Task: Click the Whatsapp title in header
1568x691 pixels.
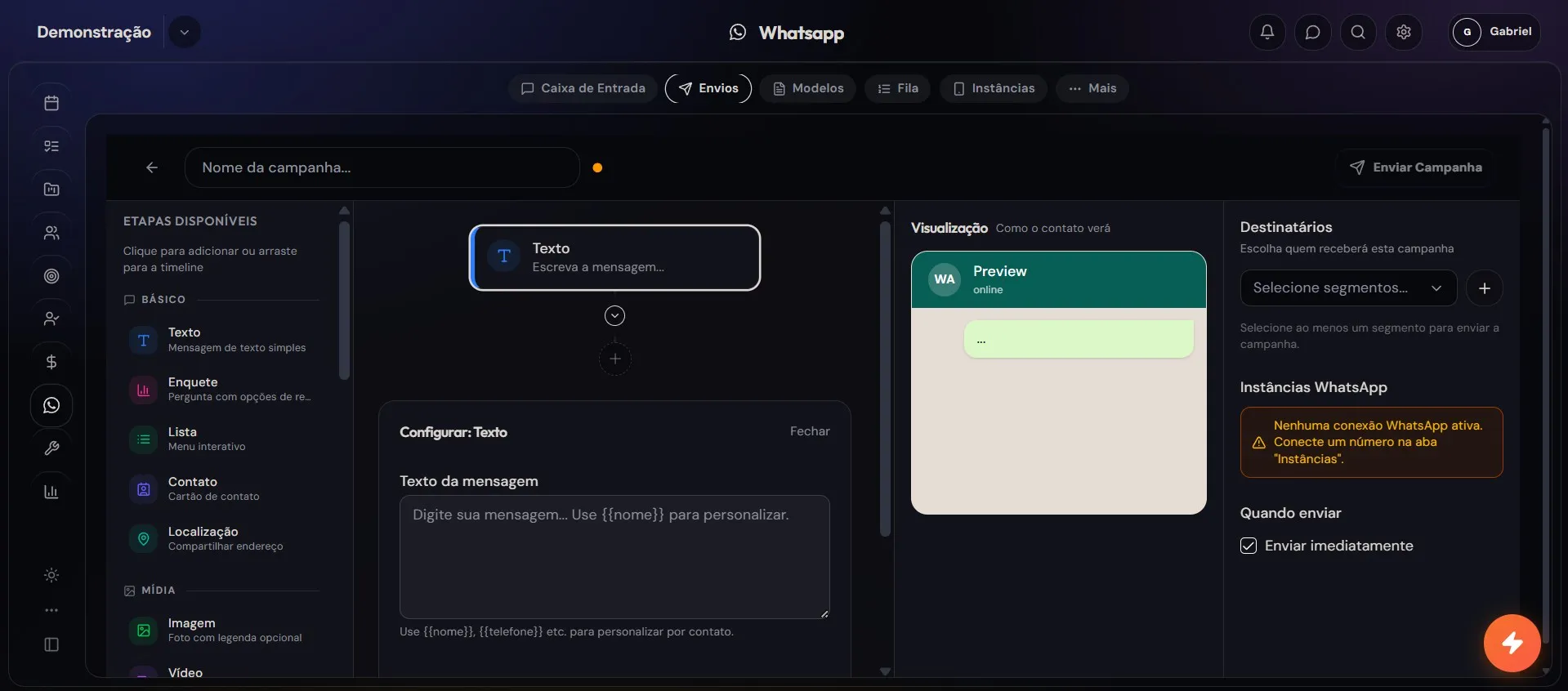Action: pos(801,33)
